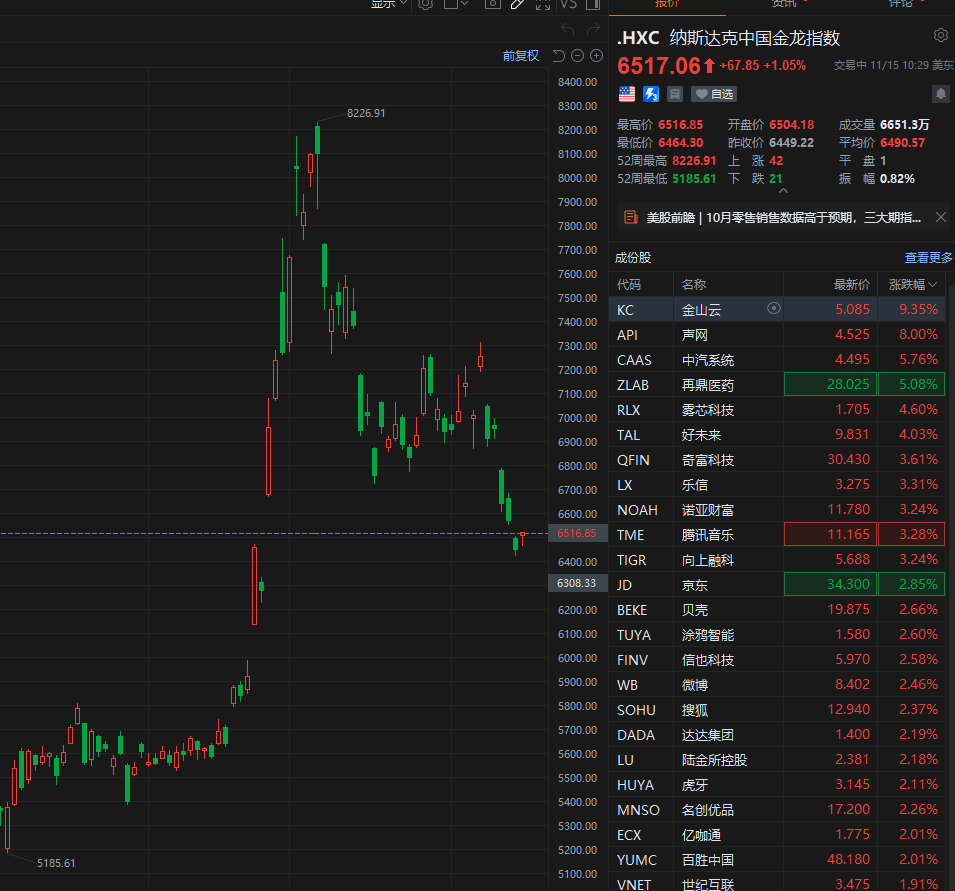Click the 5185.61 chart low marker

tap(56, 862)
